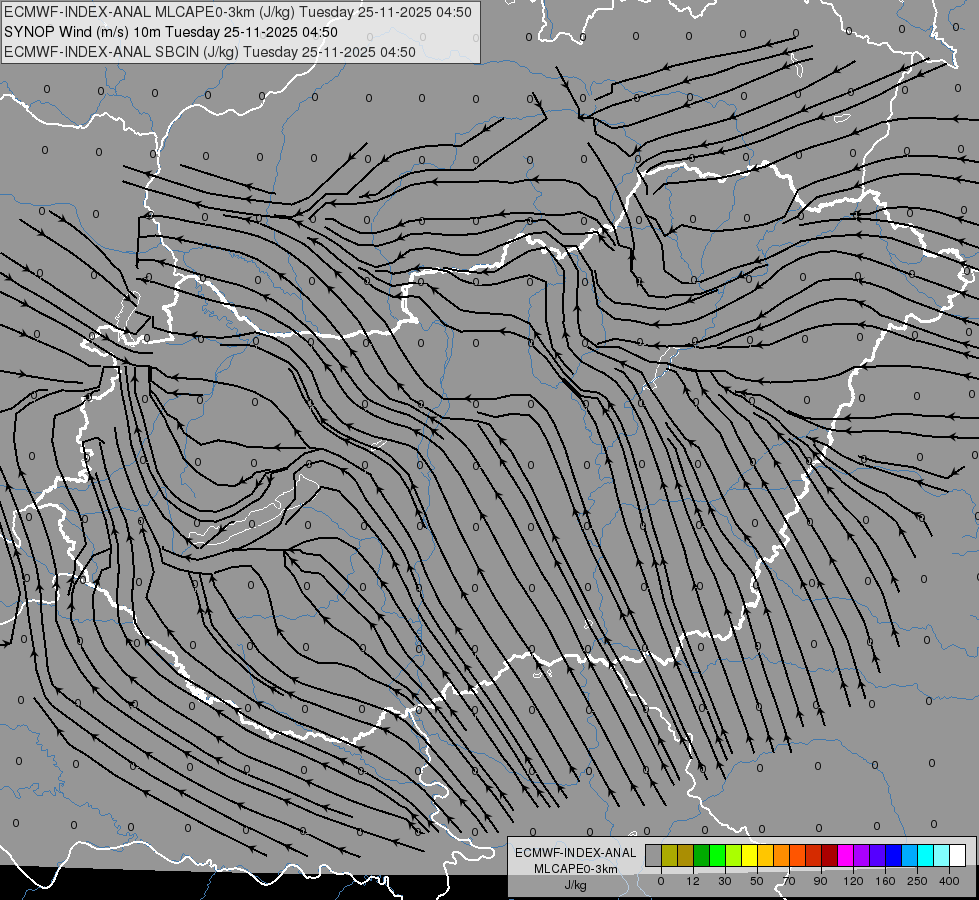The image size is (979, 900).
Task: Click the legend's ECMWF-INDEX-ANAL label
Action: (576, 853)
